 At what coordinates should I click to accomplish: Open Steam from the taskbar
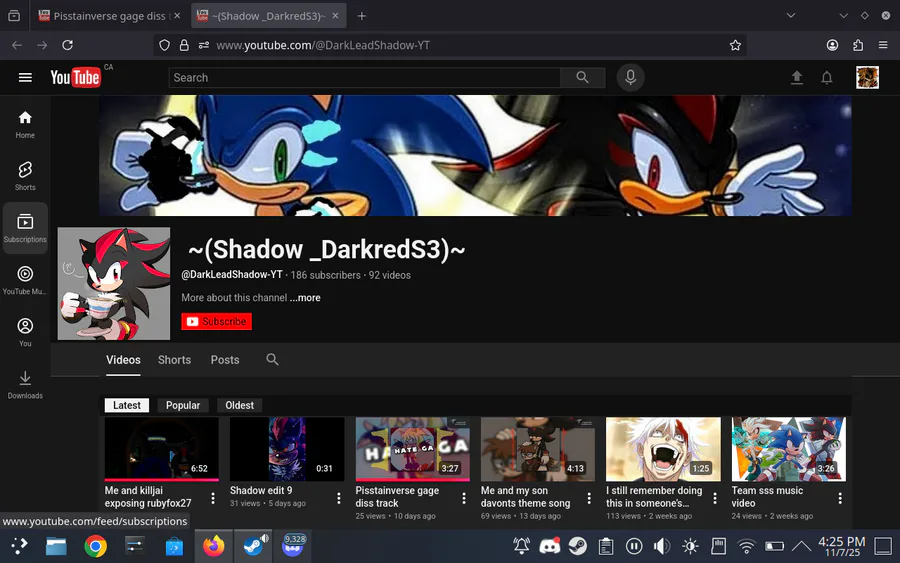coord(253,546)
